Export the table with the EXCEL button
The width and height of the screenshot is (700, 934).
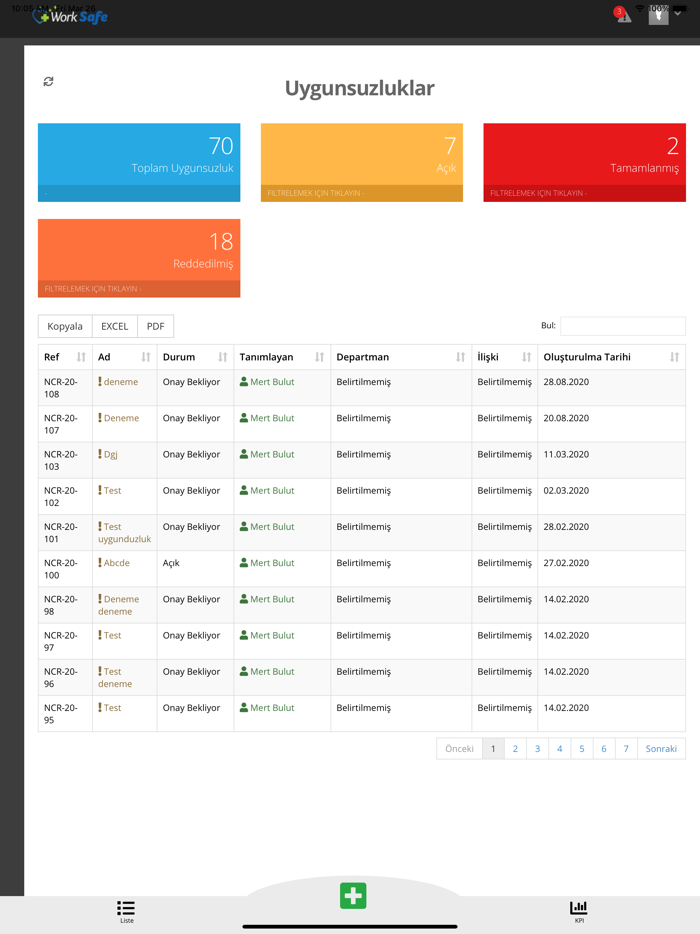click(114, 326)
